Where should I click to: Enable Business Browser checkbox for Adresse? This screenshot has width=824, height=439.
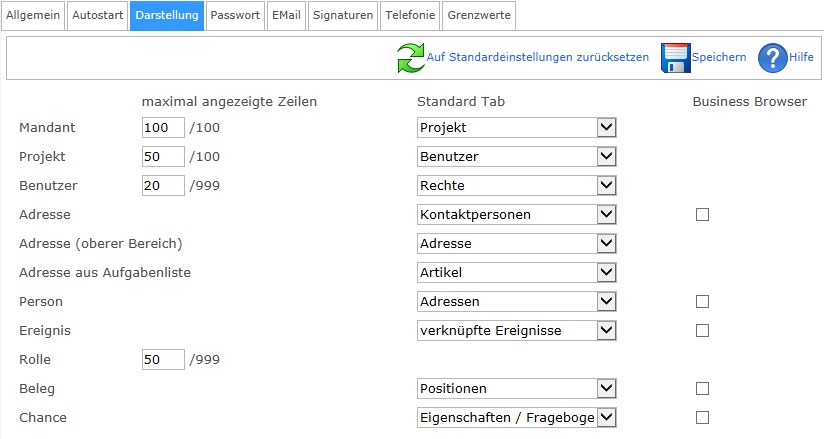click(702, 214)
